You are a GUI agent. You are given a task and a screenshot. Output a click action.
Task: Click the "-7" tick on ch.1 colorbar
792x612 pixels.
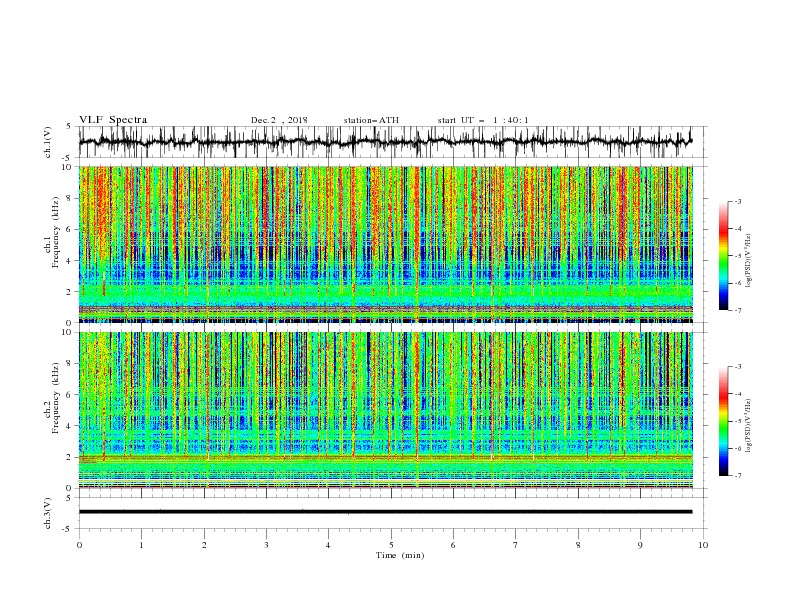coord(738,310)
